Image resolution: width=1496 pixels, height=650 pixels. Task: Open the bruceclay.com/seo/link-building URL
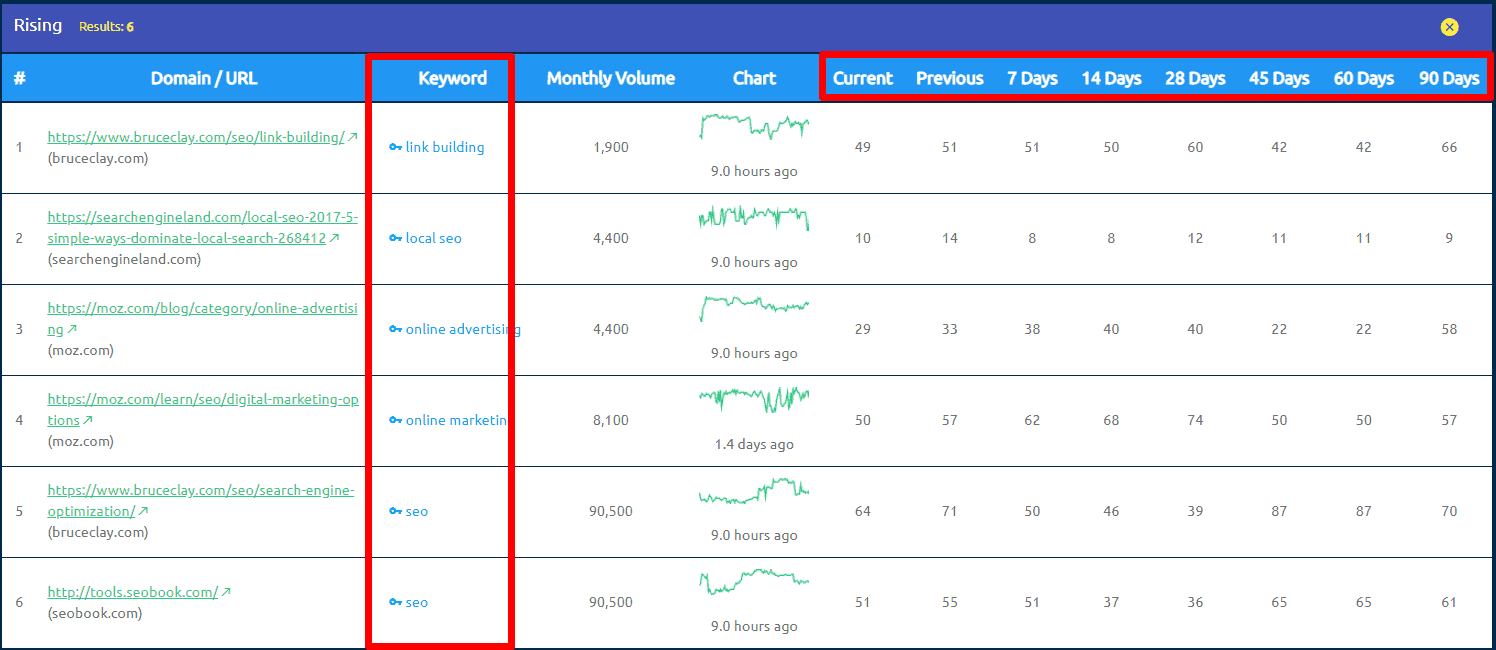pos(196,137)
